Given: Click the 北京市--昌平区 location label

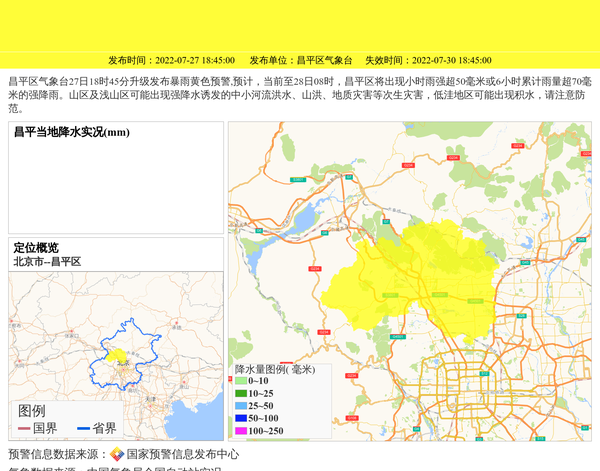Looking at the screenshot, I should (47, 262).
